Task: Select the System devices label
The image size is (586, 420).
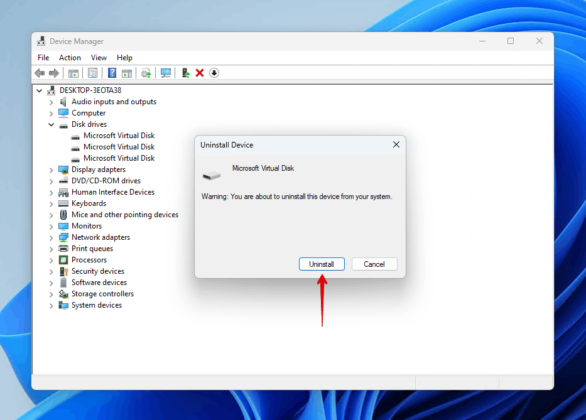Action: pos(96,305)
